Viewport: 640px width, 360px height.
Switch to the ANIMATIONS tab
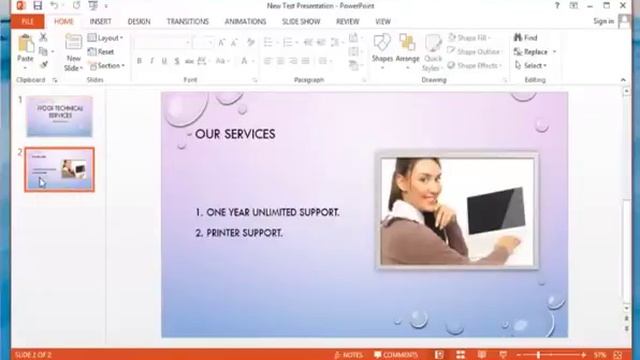[245, 21]
